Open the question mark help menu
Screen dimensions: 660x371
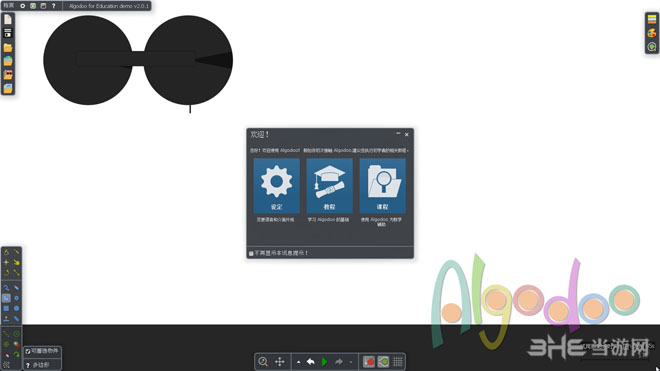(53, 6)
